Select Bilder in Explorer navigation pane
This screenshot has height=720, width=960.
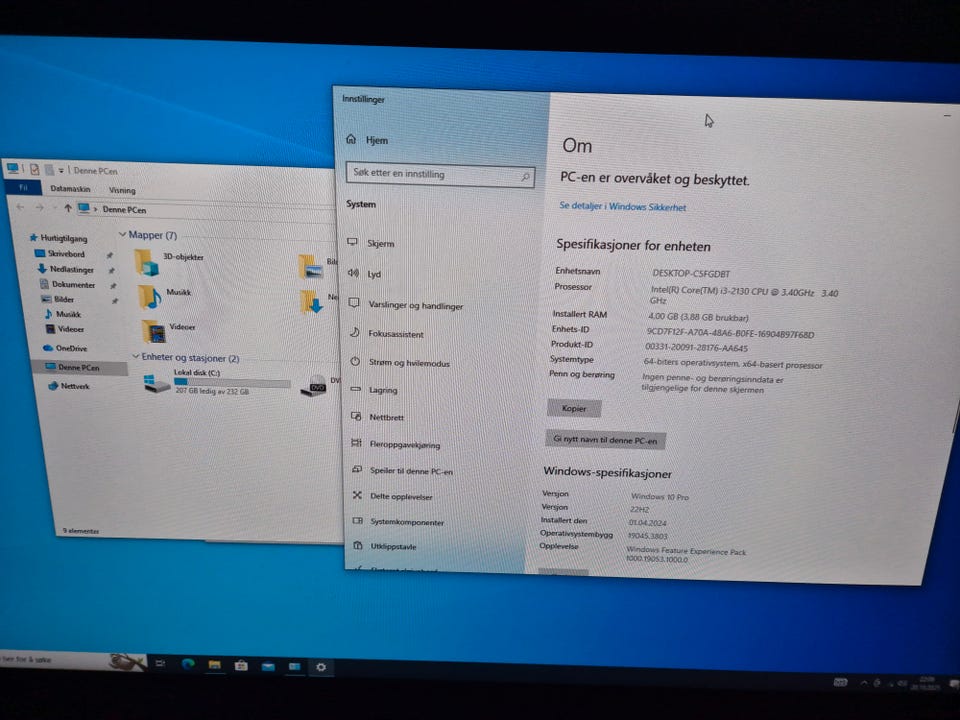(x=58, y=299)
